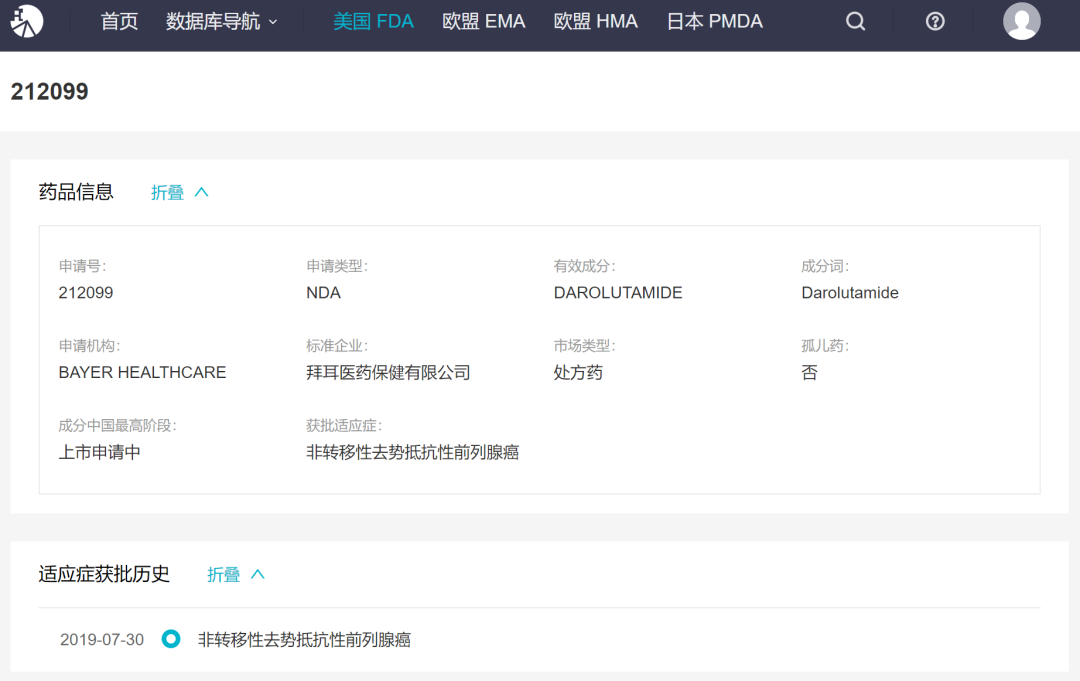Open the search magnifier icon
Viewport: 1080px width, 681px height.
[855, 21]
